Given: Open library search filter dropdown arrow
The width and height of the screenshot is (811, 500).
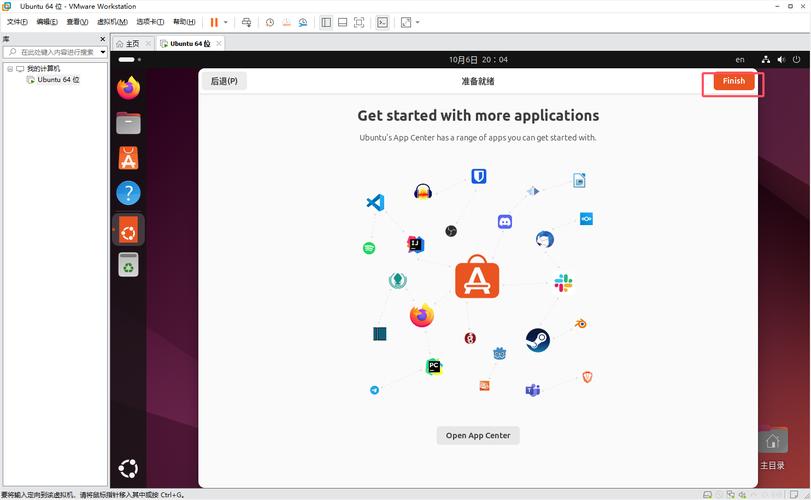Looking at the screenshot, I should pyautogui.click(x=101, y=52).
